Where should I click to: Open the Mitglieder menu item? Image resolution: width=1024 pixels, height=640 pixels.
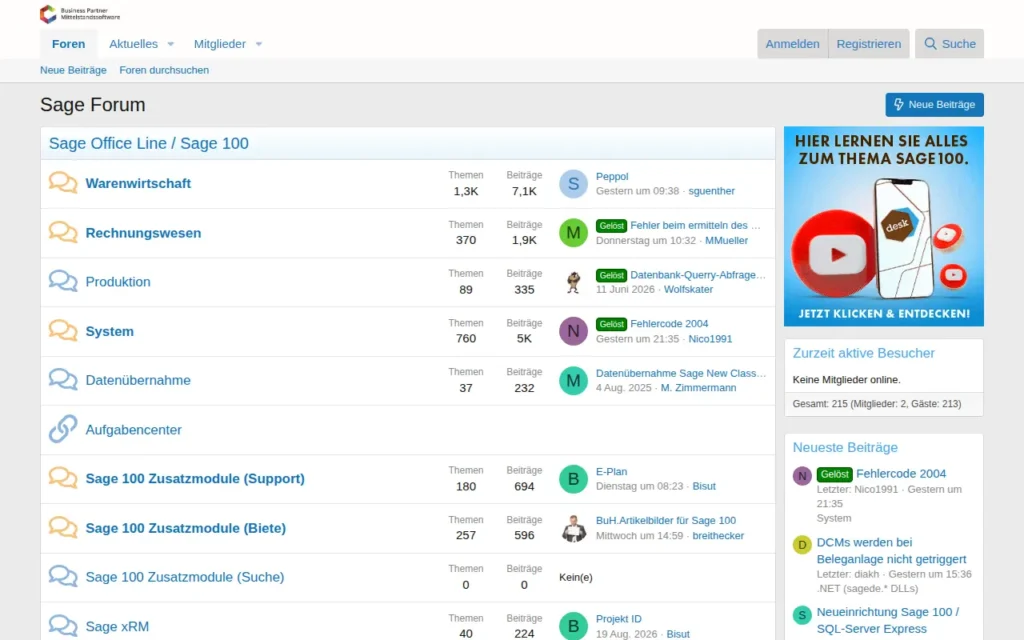click(219, 44)
